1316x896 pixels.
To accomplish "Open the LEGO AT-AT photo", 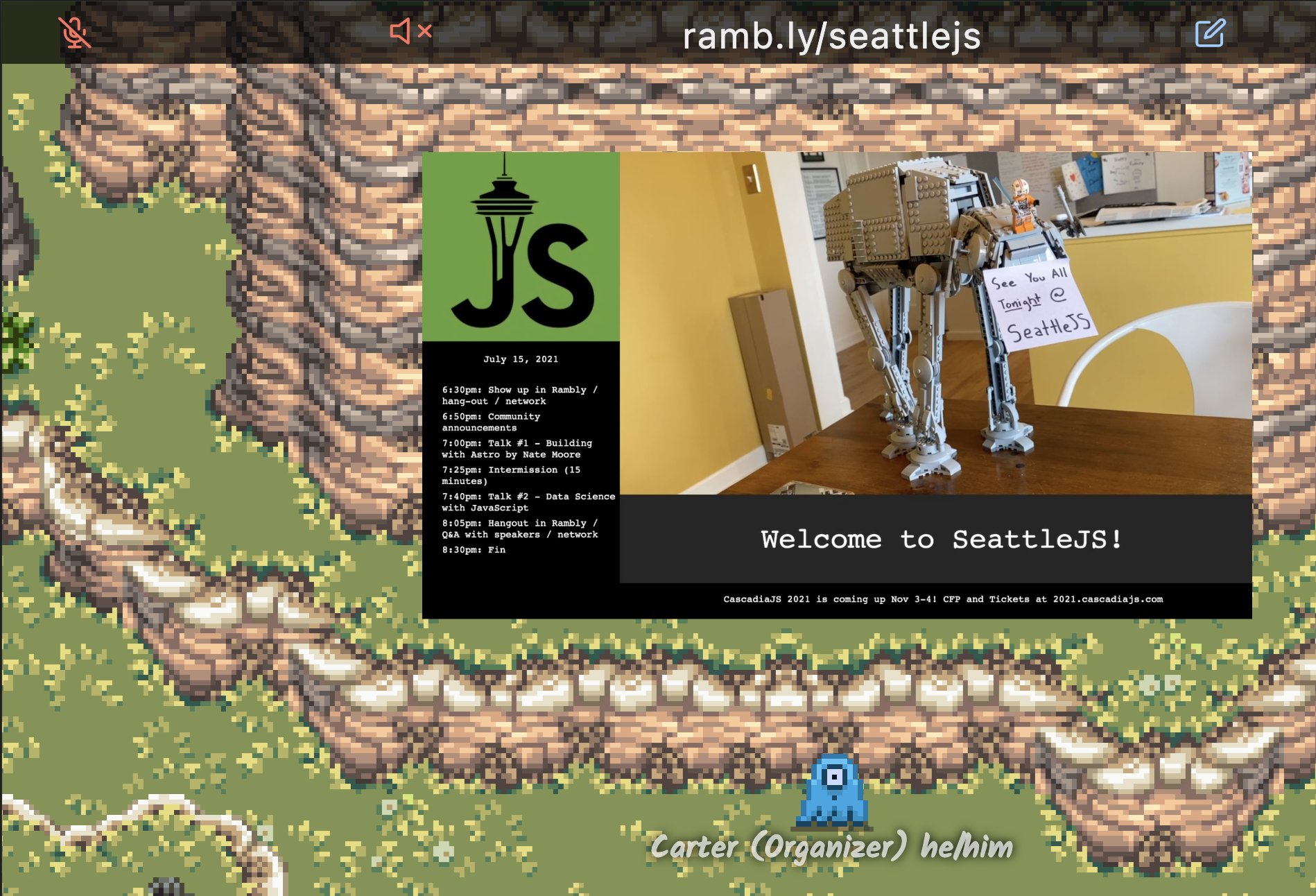I will click(x=935, y=323).
